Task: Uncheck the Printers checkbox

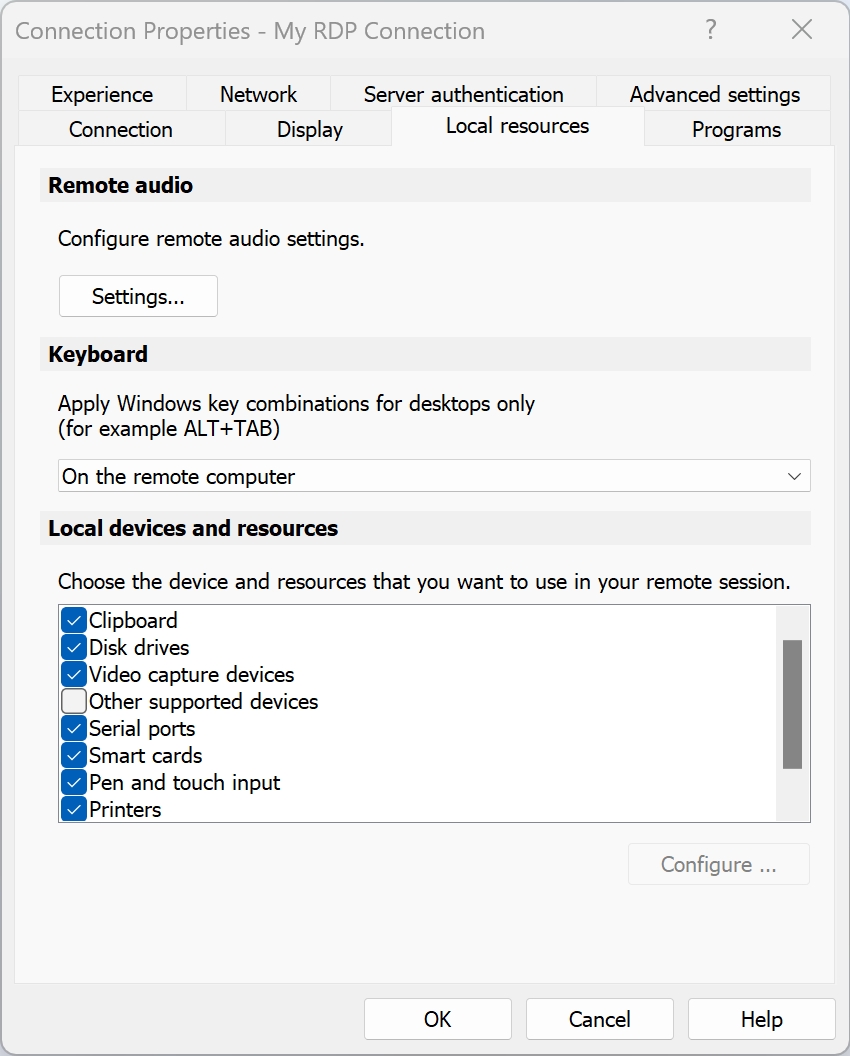Action: click(x=74, y=809)
